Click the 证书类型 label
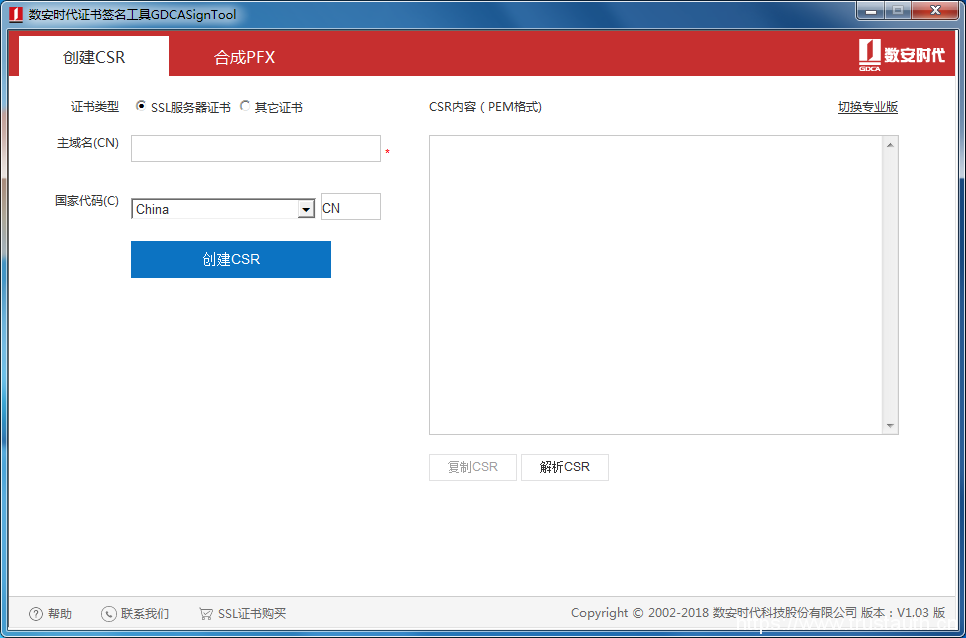 pos(95,107)
